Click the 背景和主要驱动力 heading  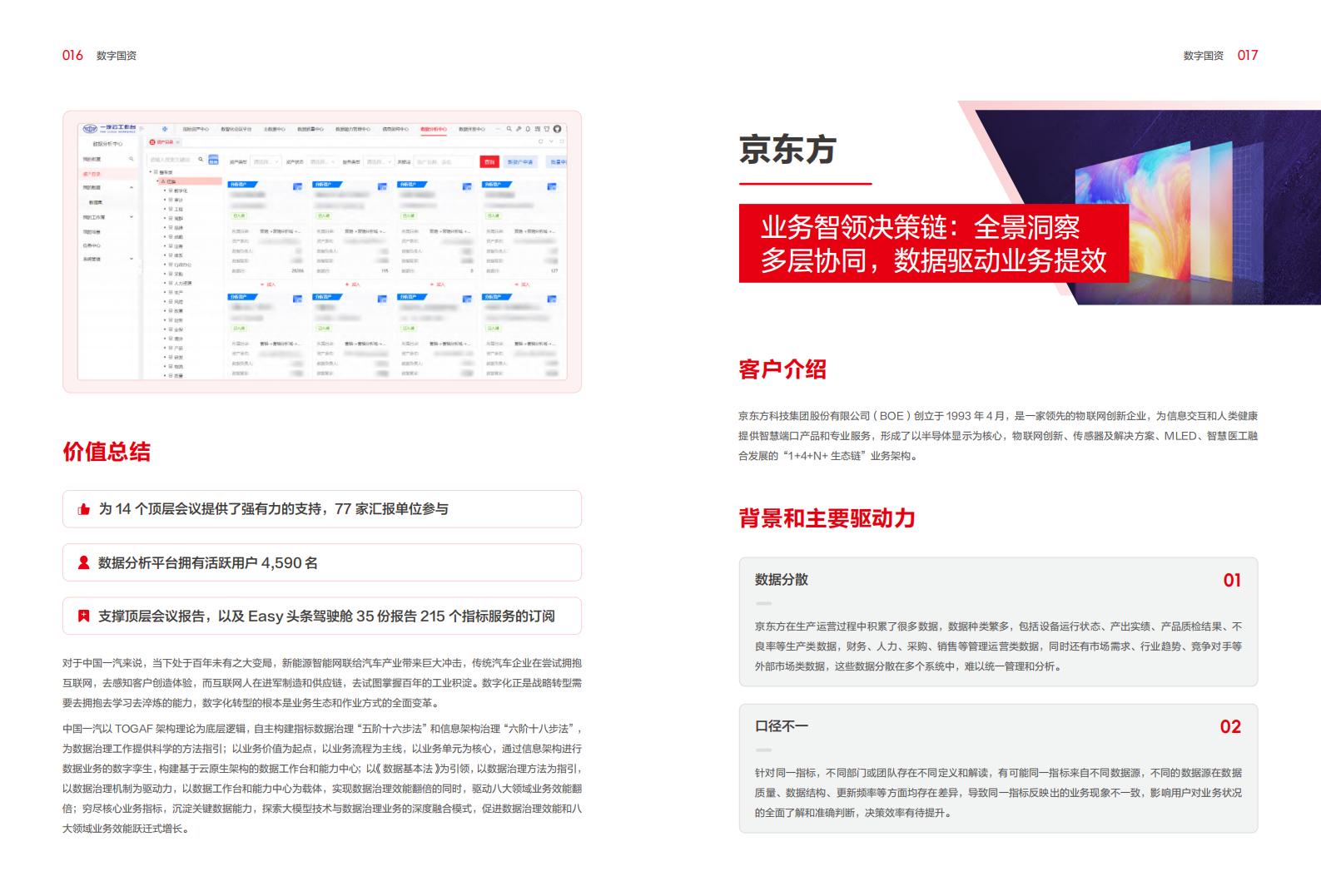[827, 517]
